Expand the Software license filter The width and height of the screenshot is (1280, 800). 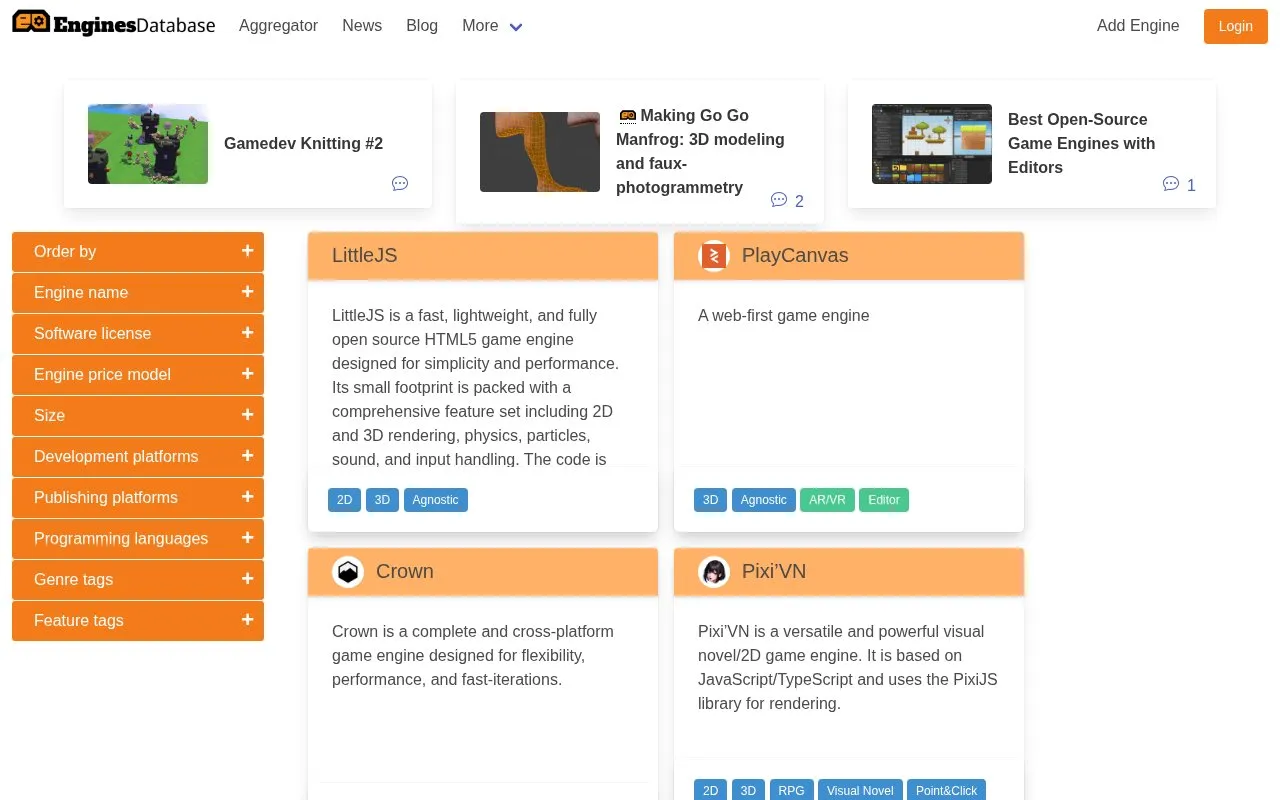(x=138, y=334)
